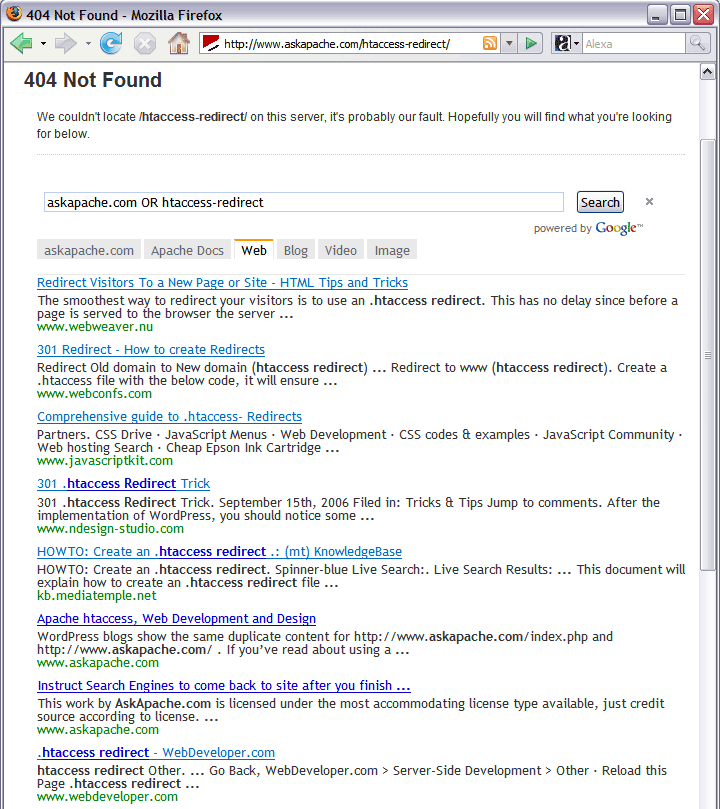
Task: Click the scrollbar up arrow
Action: [707, 72]
